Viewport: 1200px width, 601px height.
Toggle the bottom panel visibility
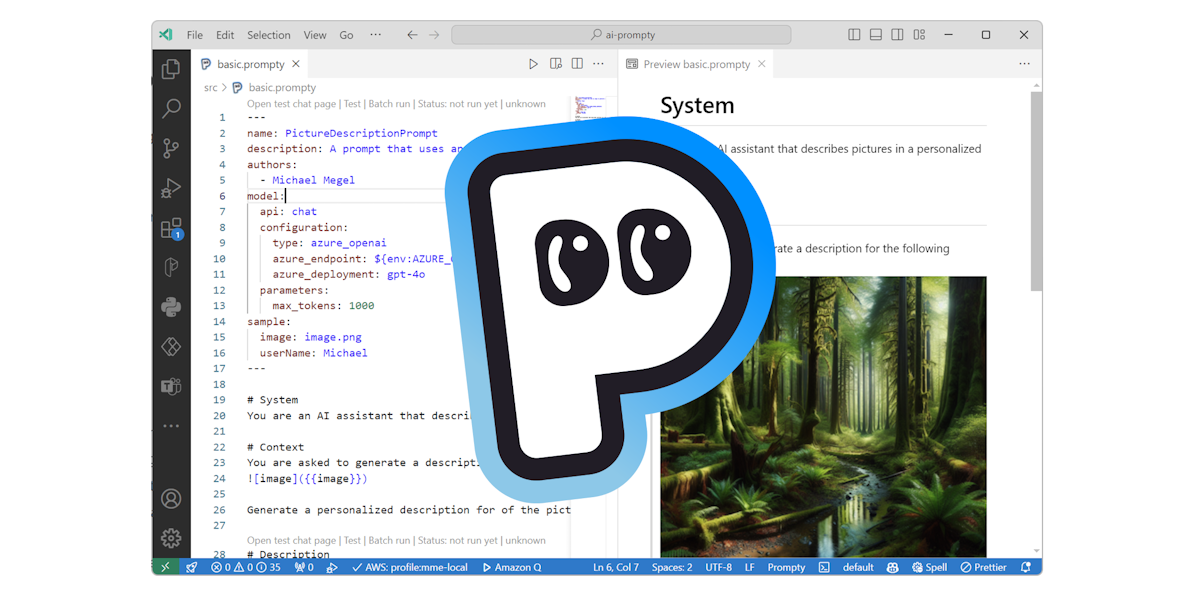pyautogui.click(x=875, y=33)
